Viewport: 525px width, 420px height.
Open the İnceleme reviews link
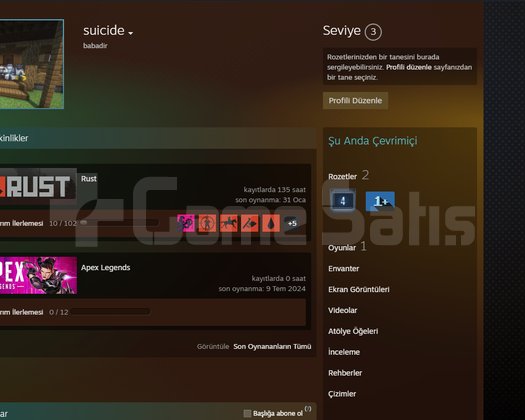click(344, 352)
